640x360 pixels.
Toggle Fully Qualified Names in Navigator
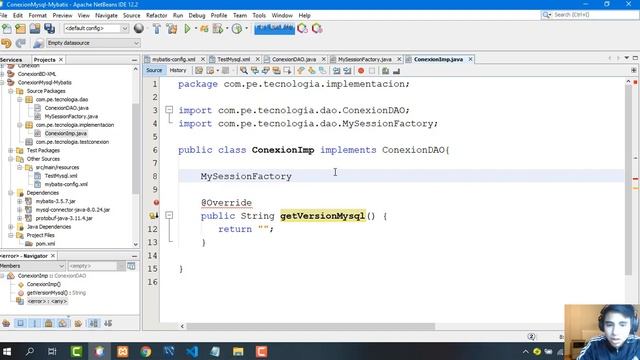coord(78,323)
